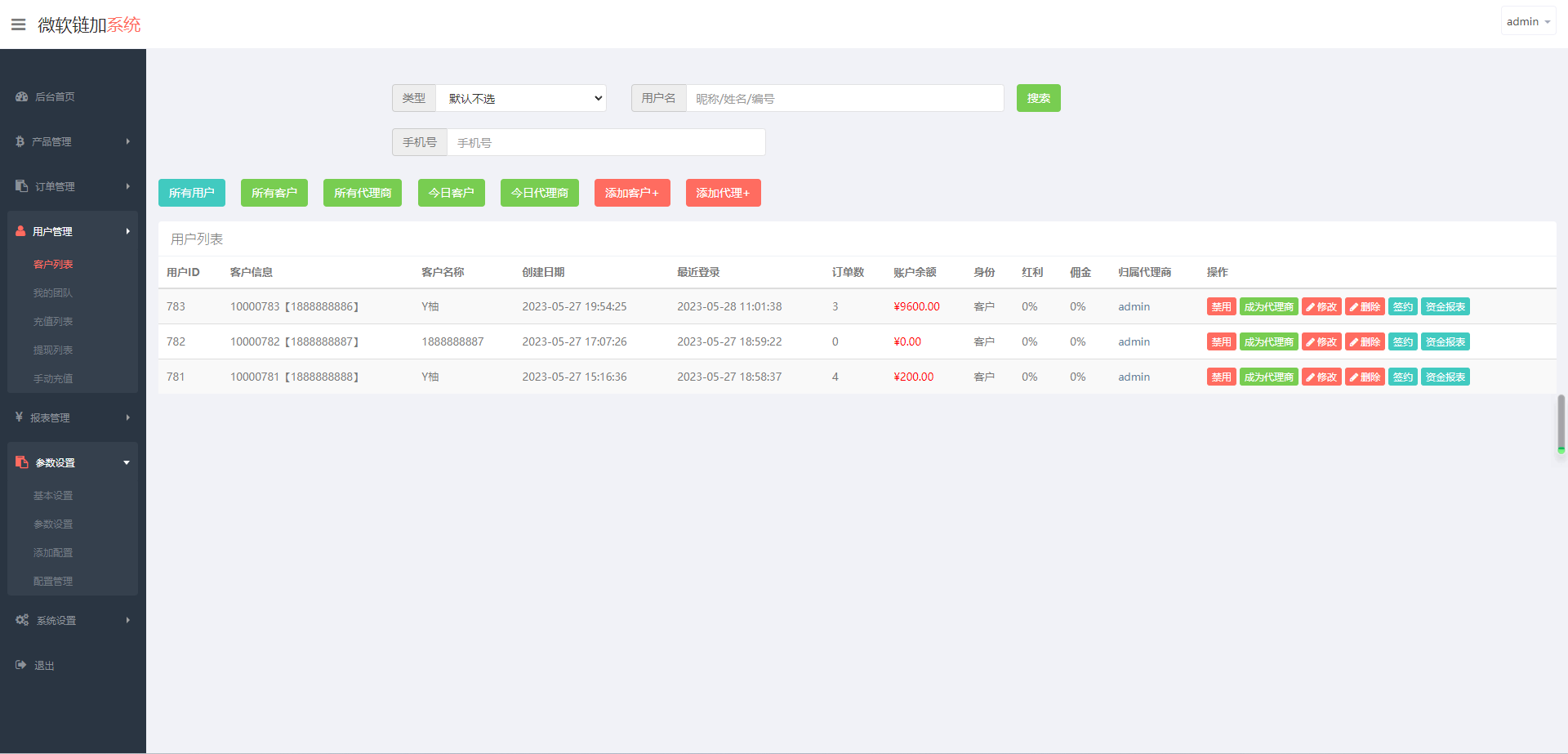
Task: Expand the 系统设置 sidebar arrow
Action: [128, 620]
